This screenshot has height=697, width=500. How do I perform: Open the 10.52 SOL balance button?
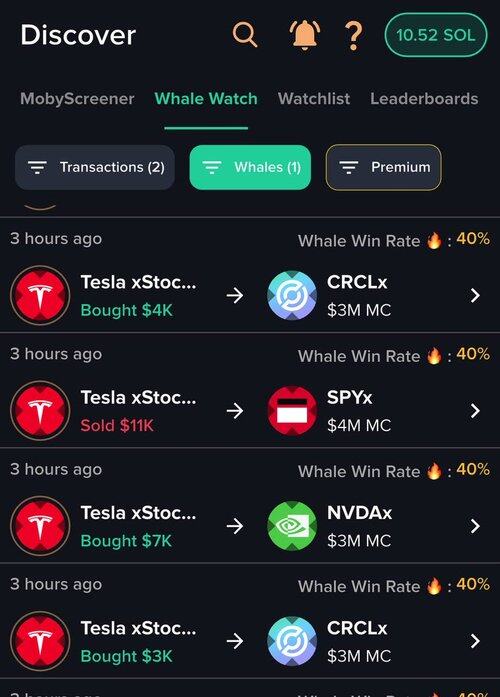coord(436,35)
